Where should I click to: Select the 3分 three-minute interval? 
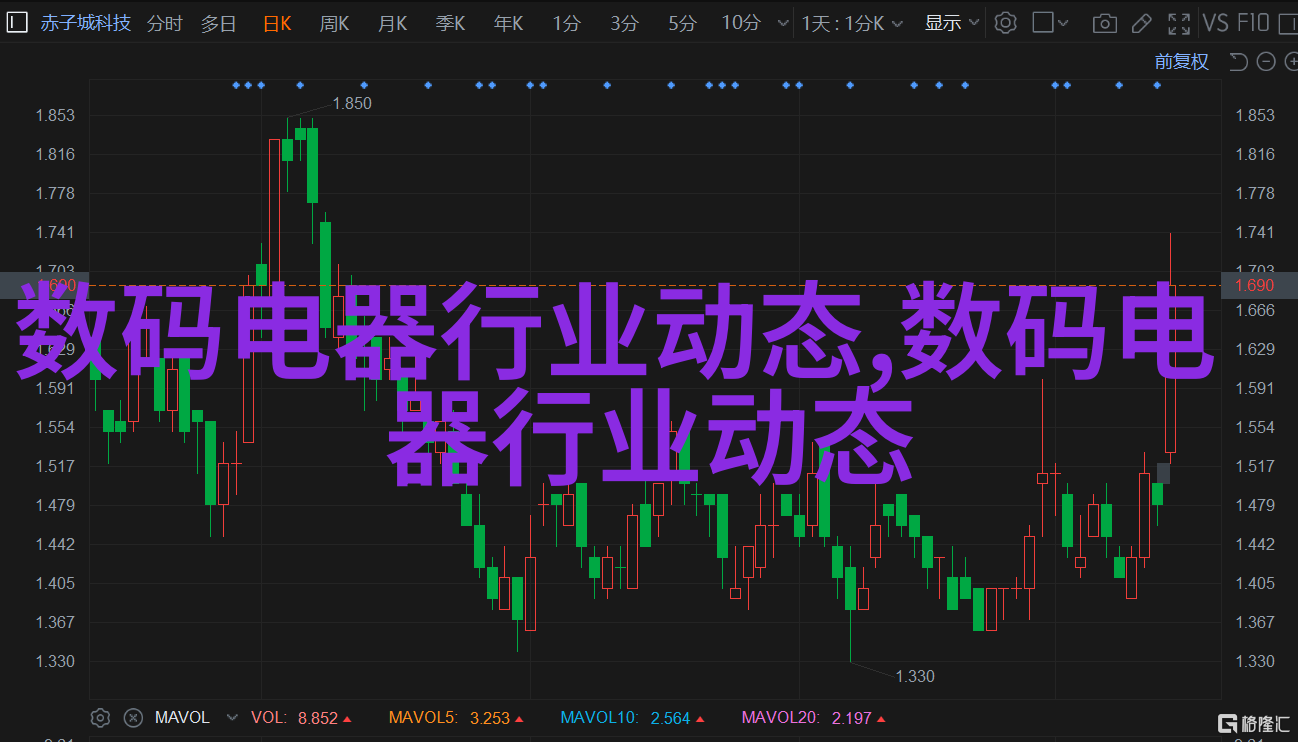click(624, 23)
